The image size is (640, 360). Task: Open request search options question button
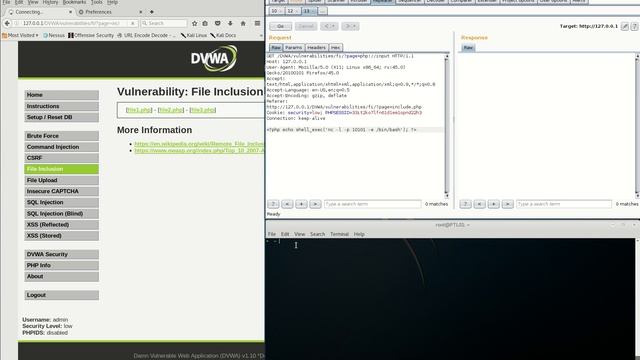coord(273,204)
